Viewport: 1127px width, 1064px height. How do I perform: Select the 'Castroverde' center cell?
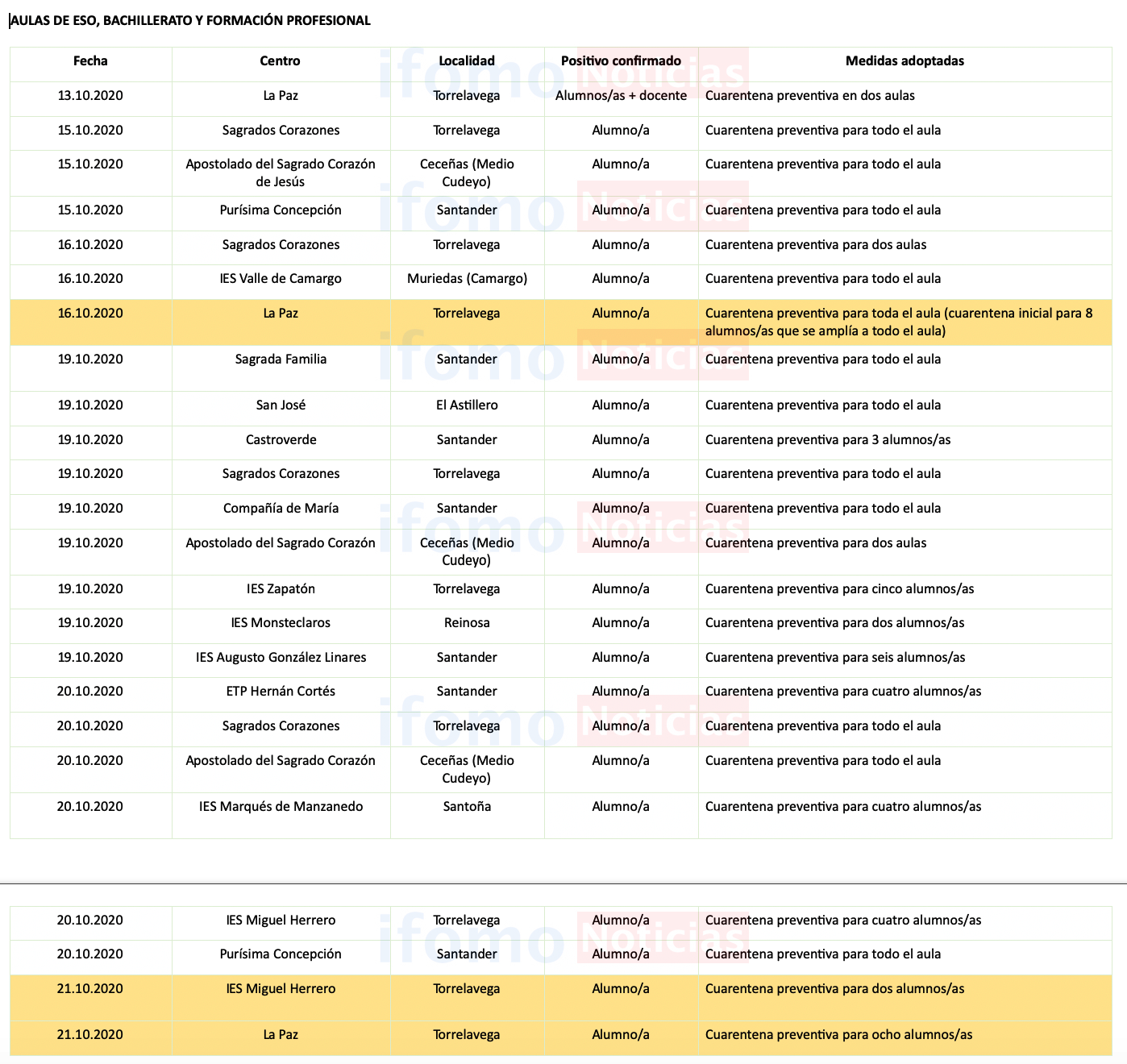click(281, 440)
